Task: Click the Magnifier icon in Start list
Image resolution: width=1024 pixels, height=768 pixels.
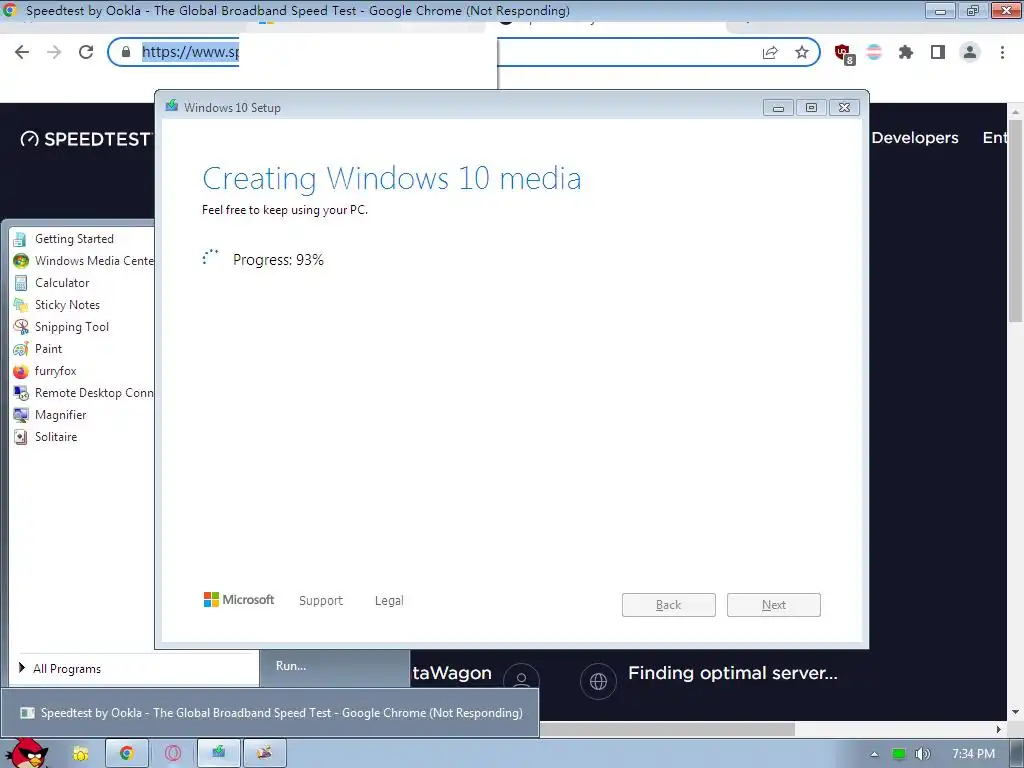Action: tap(21, 415)
